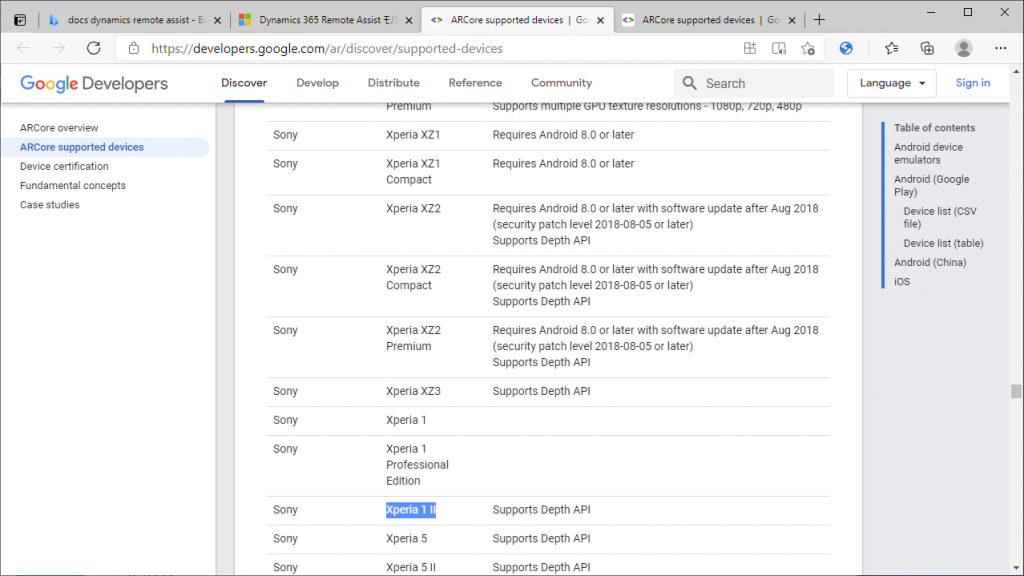Open the Reference nav tab
This screenshot has height=576, width=1024.
[x=475, y=83]
